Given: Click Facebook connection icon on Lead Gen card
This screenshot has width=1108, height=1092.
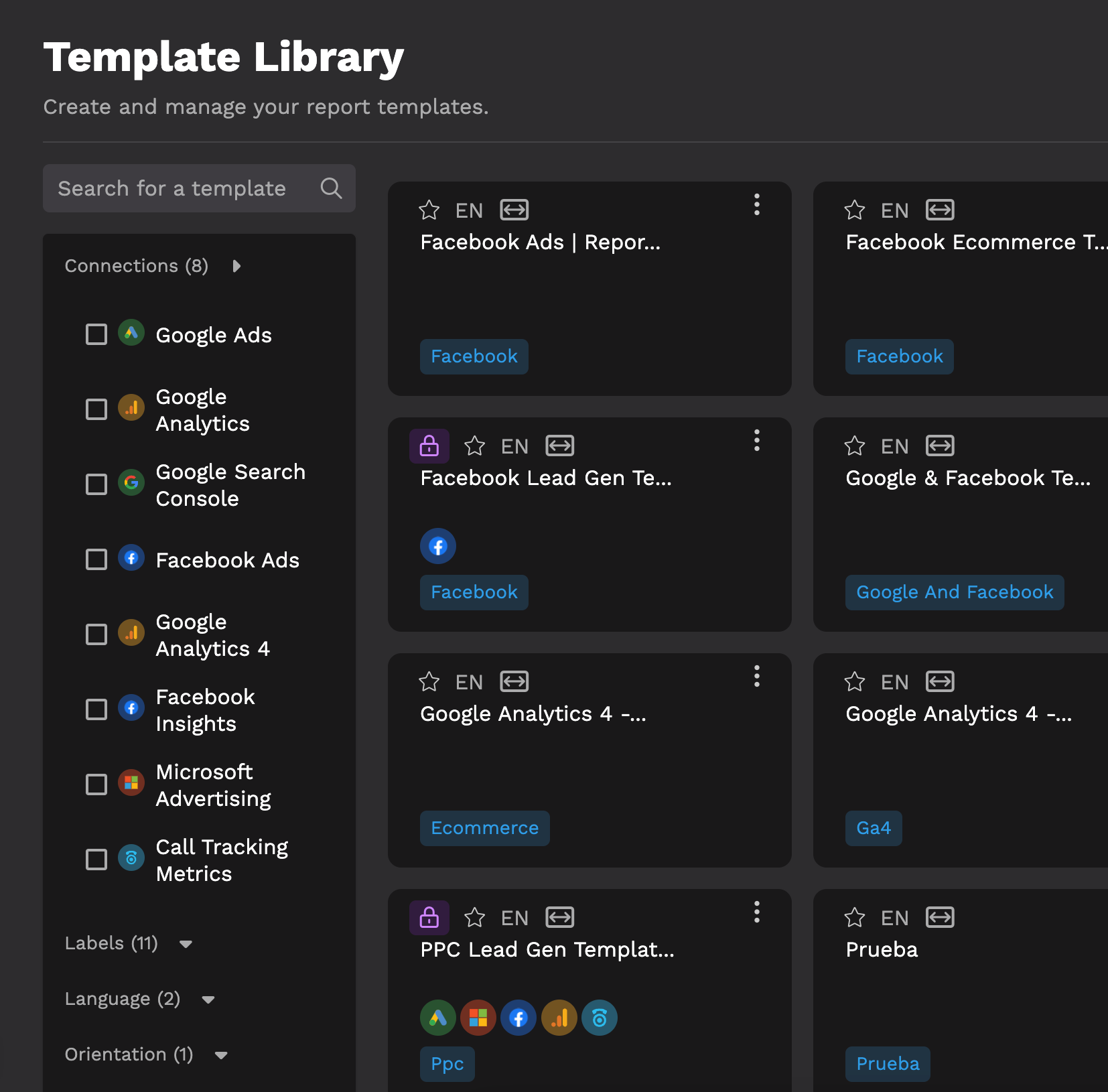Looking at the screenshot, I should (x=438, y=547).
